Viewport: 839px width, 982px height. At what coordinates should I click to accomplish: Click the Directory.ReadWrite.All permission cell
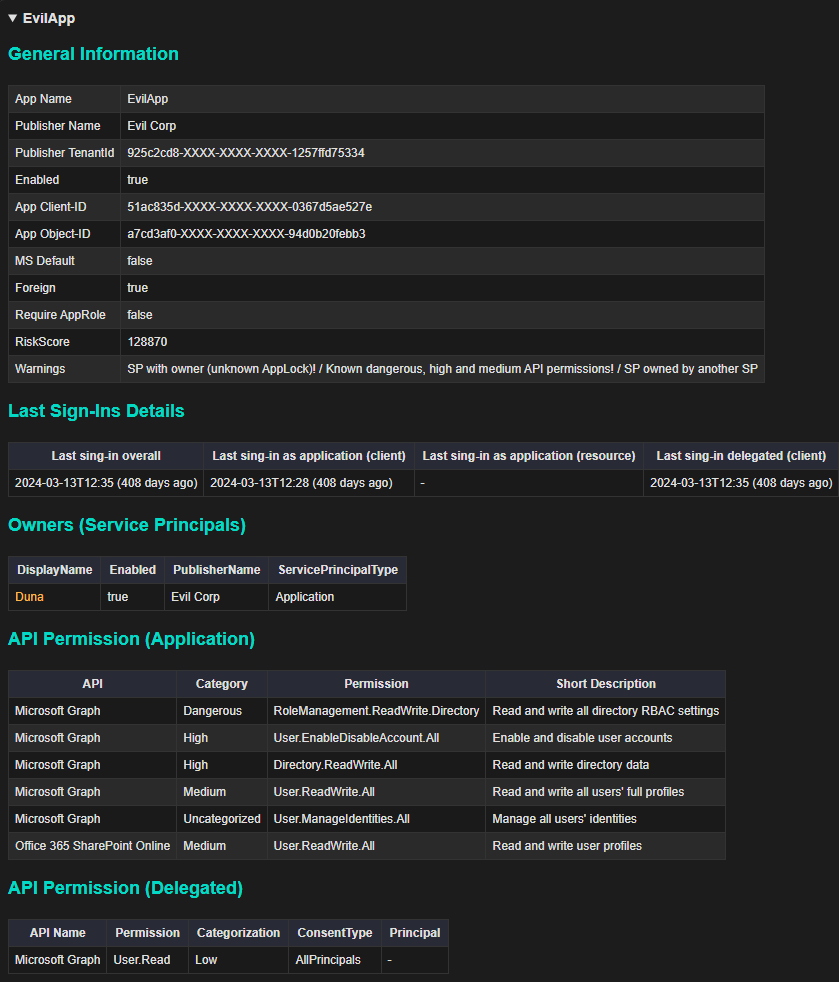click(338, 765)
